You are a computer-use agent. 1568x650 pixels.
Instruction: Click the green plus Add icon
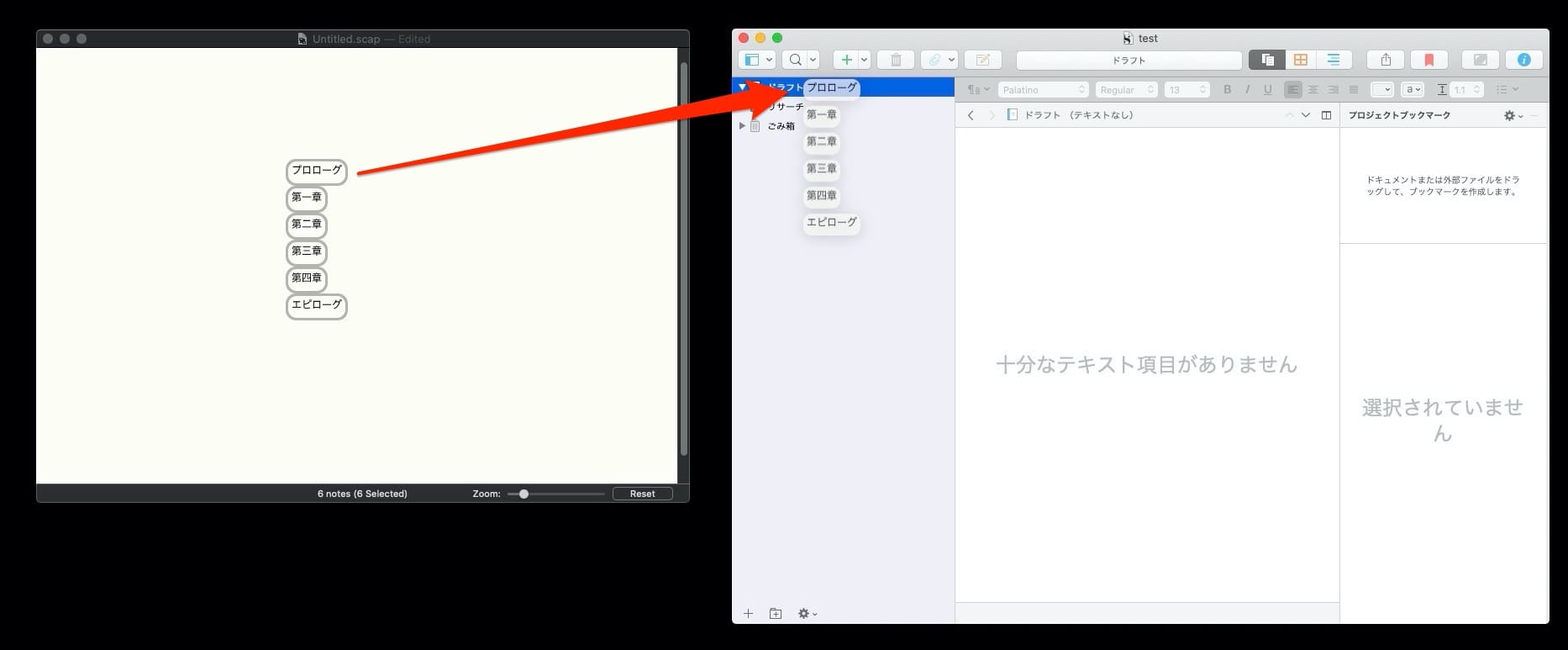(x=846, y=60)
